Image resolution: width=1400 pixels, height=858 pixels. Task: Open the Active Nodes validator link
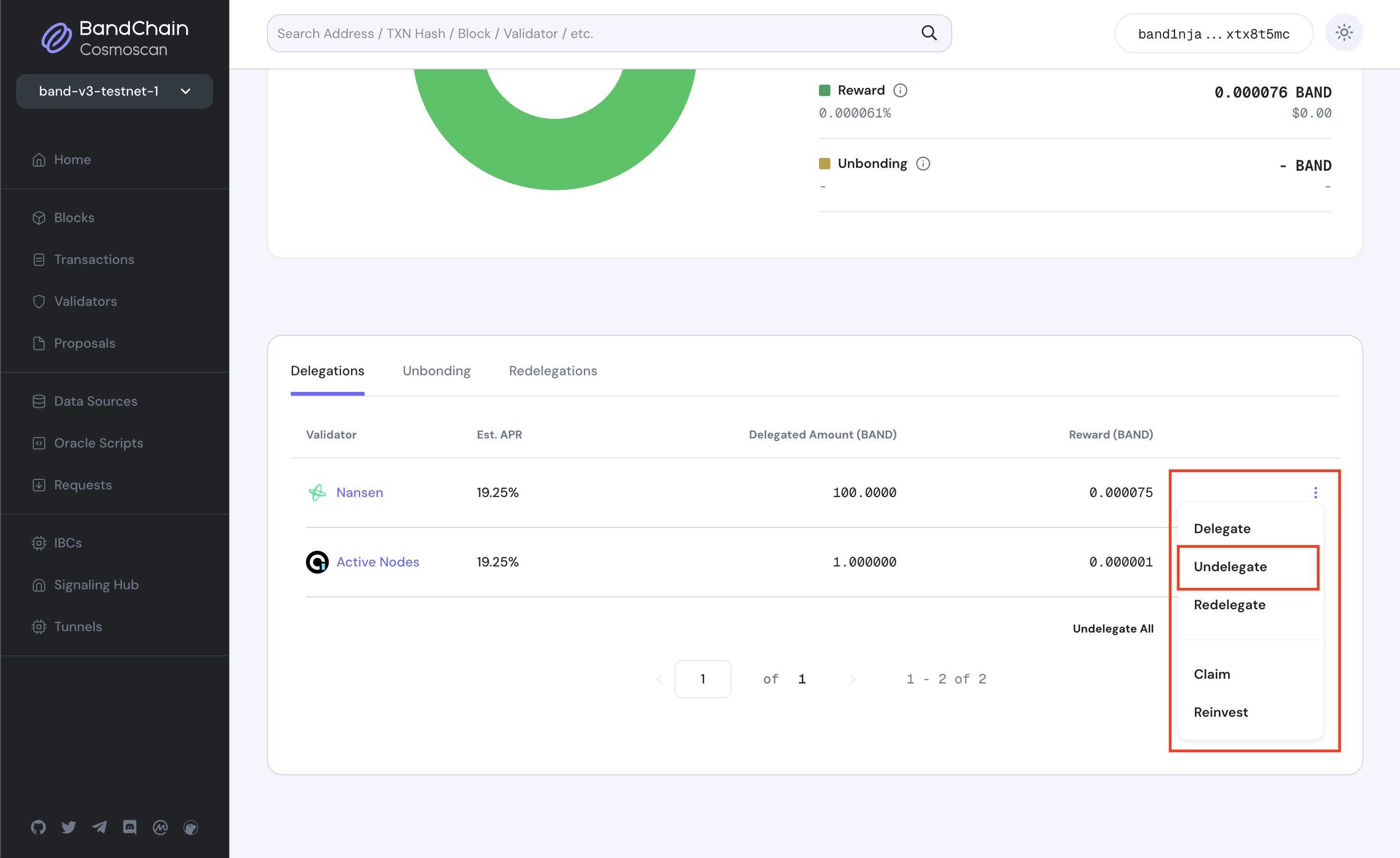(377, 562)
